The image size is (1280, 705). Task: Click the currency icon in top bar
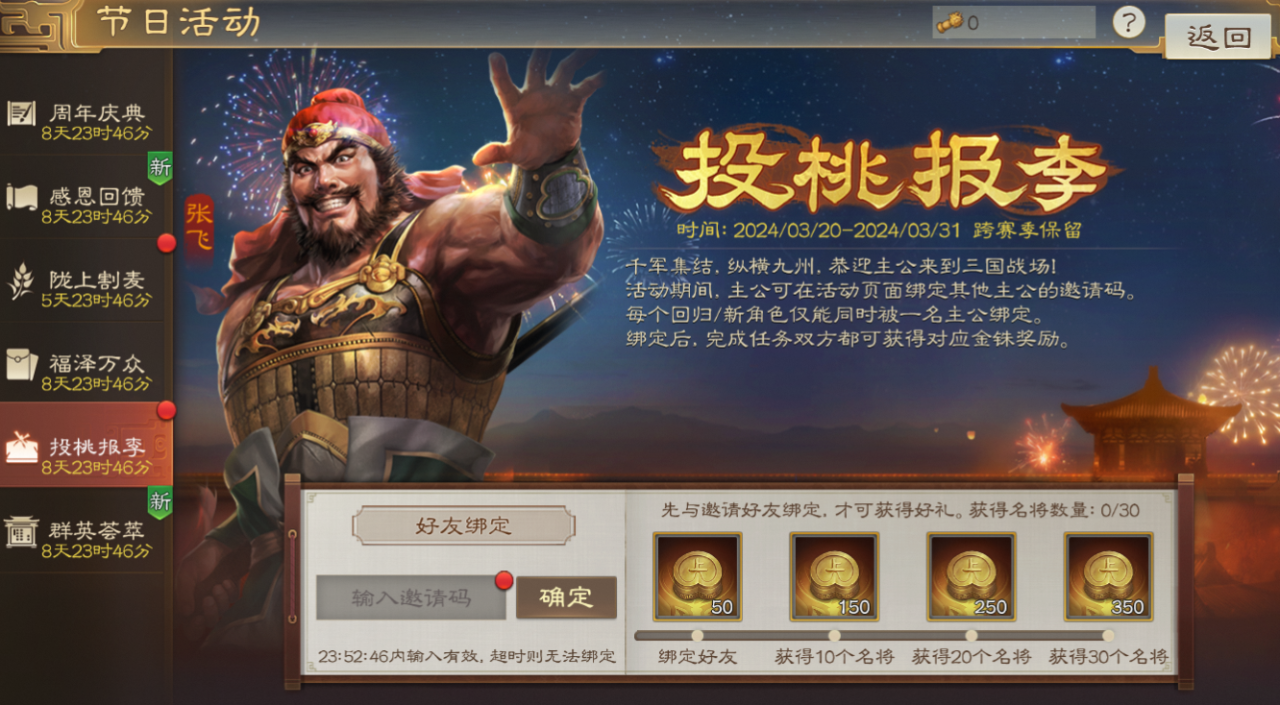[x=949, y=23]
